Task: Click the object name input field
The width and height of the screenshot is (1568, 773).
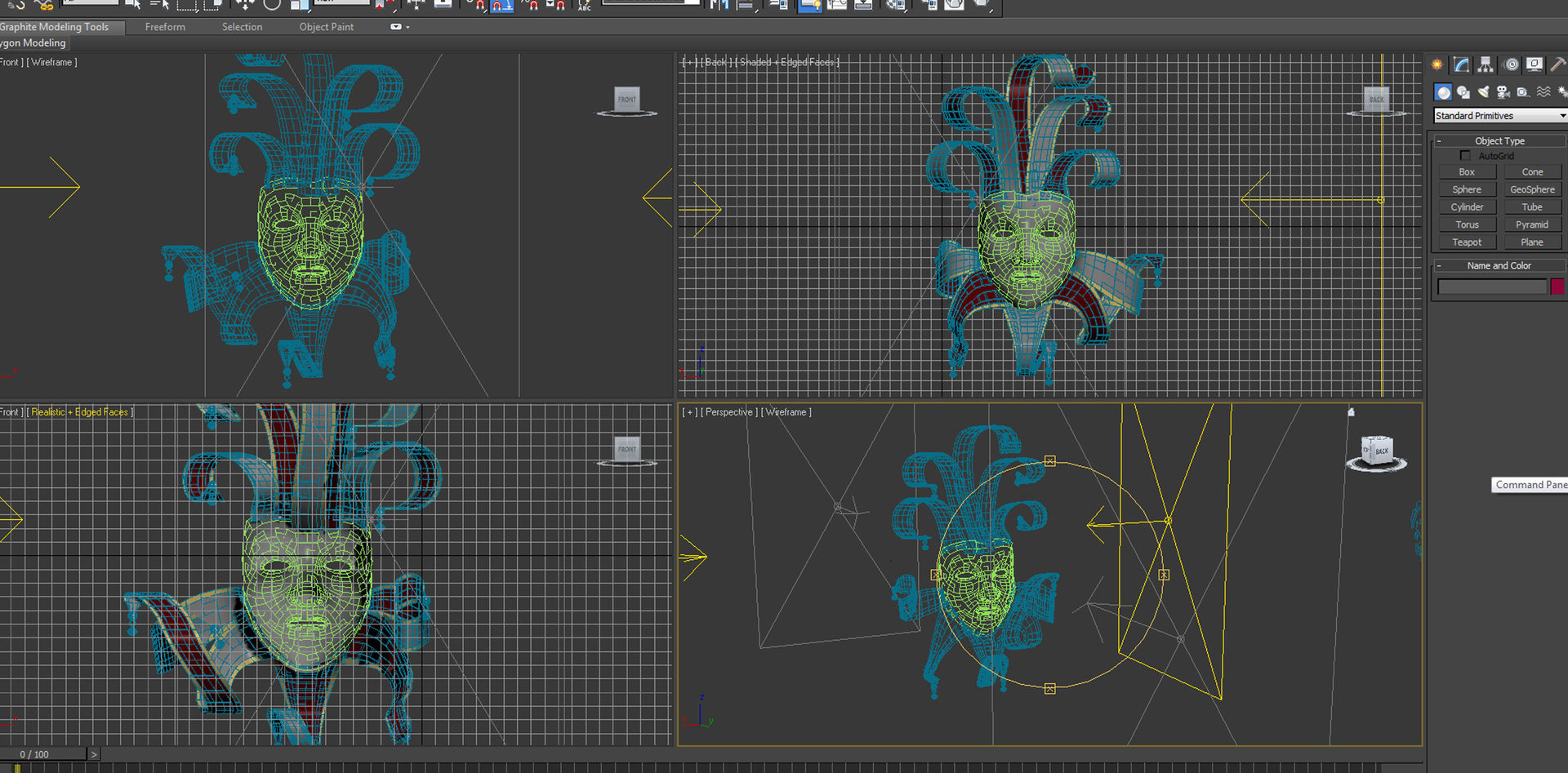Action: pyautogui.click(x=1492, y=287)
